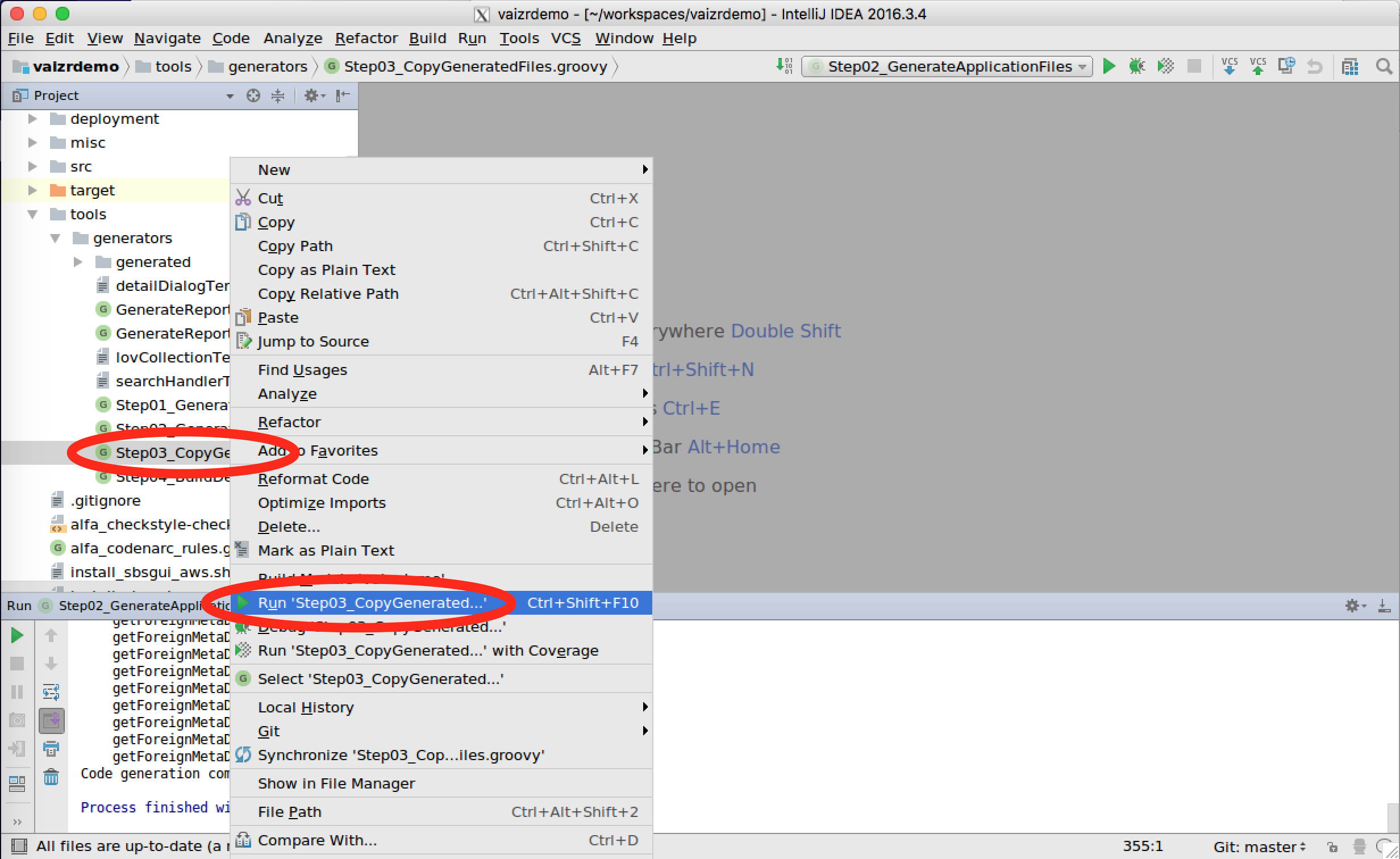Start debugging with the toolbar bug icon

1137,66
